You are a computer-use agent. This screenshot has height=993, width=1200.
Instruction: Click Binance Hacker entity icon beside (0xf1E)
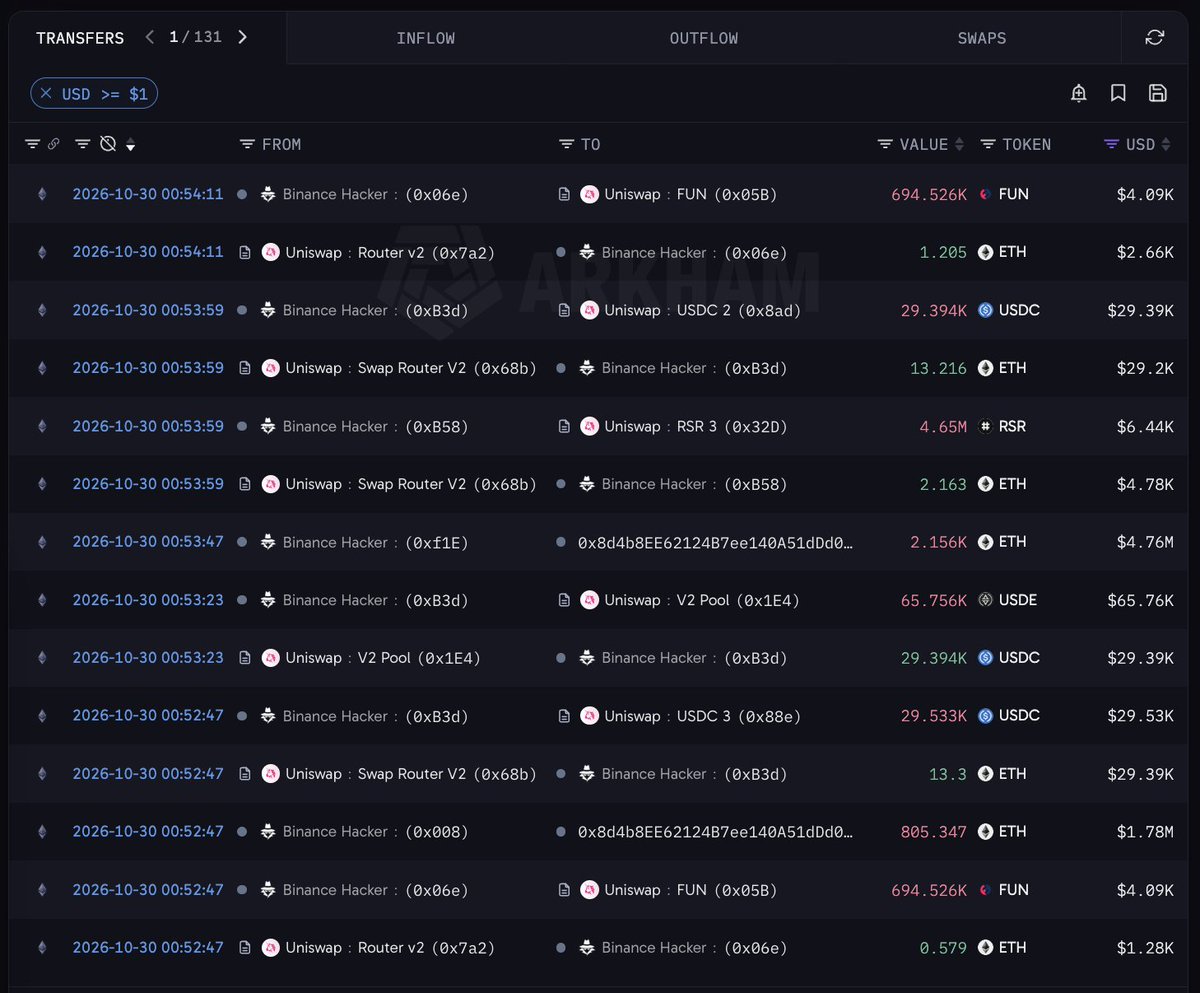point(268,542)
